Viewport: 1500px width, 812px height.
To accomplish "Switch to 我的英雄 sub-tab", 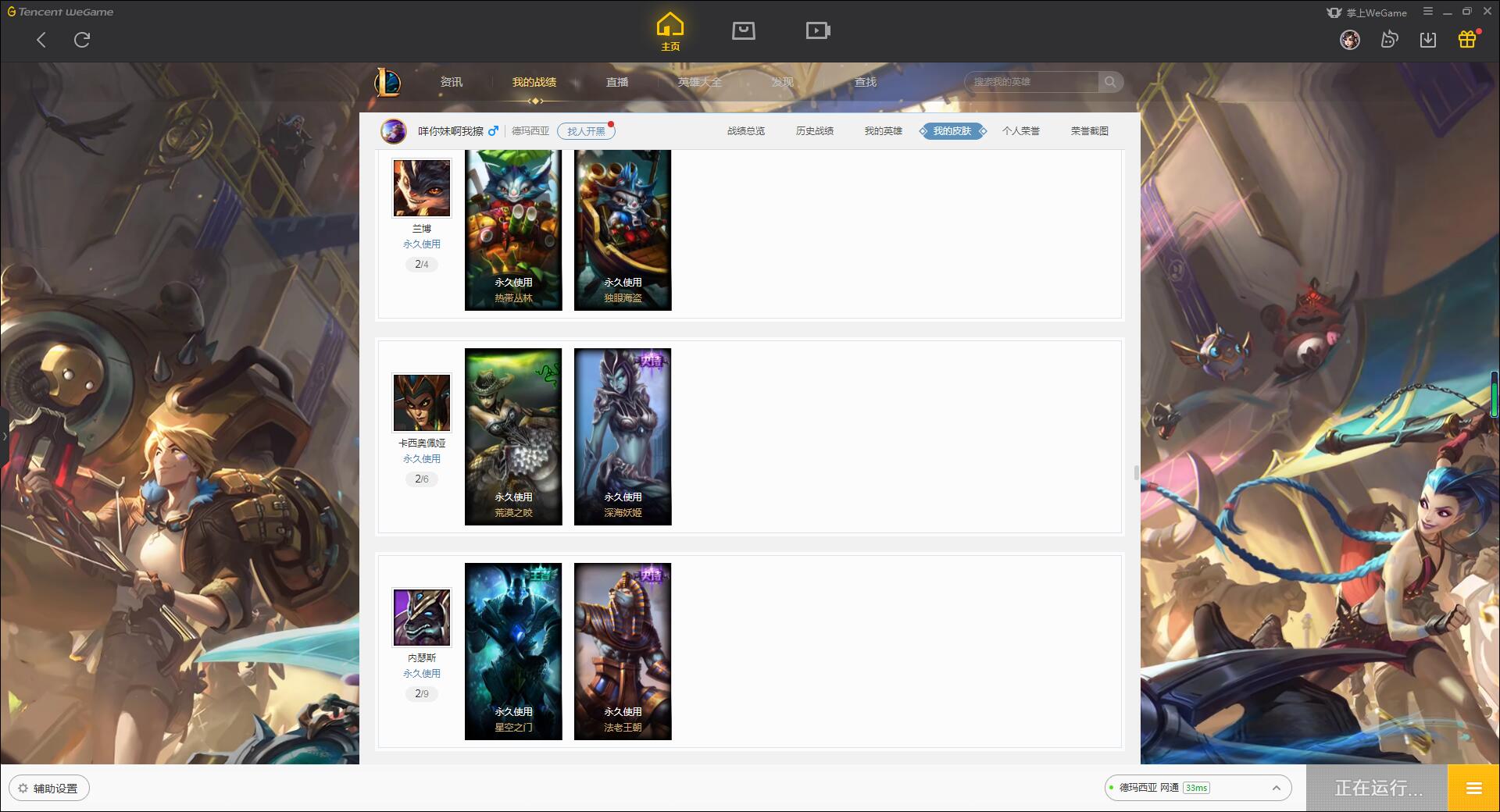I will click(884, 131).
